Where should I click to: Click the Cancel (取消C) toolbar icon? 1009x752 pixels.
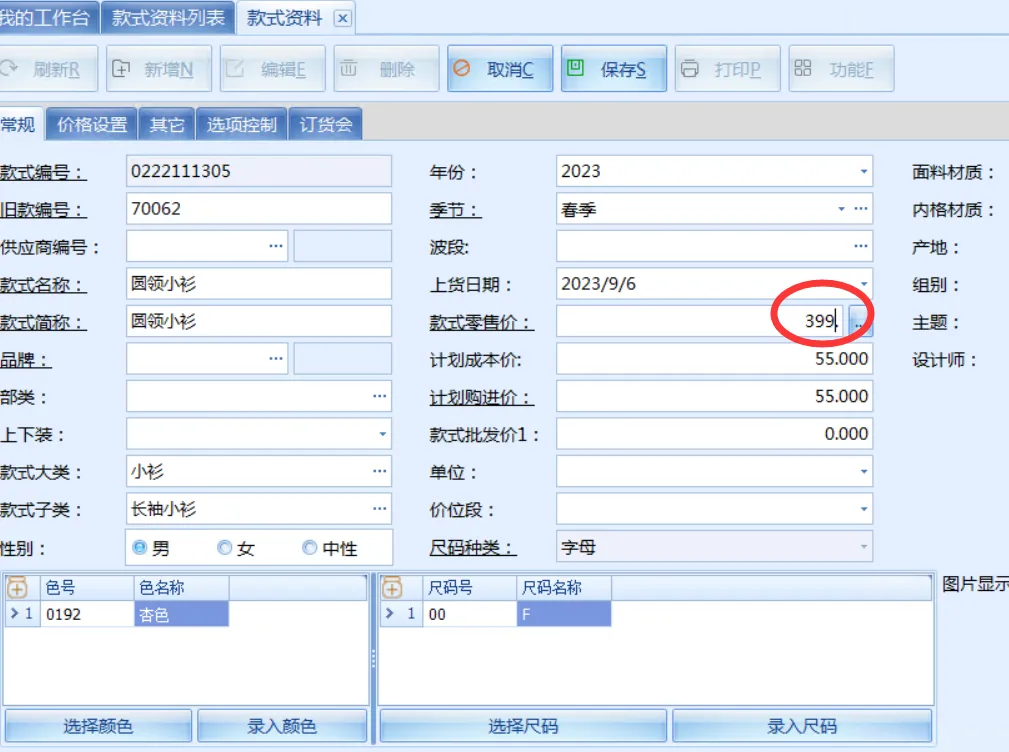(x=462, y=69)
